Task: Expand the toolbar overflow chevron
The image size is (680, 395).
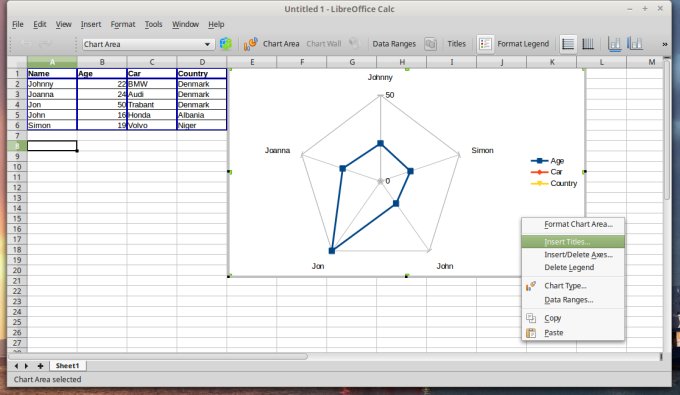Action: coord(664,44)
